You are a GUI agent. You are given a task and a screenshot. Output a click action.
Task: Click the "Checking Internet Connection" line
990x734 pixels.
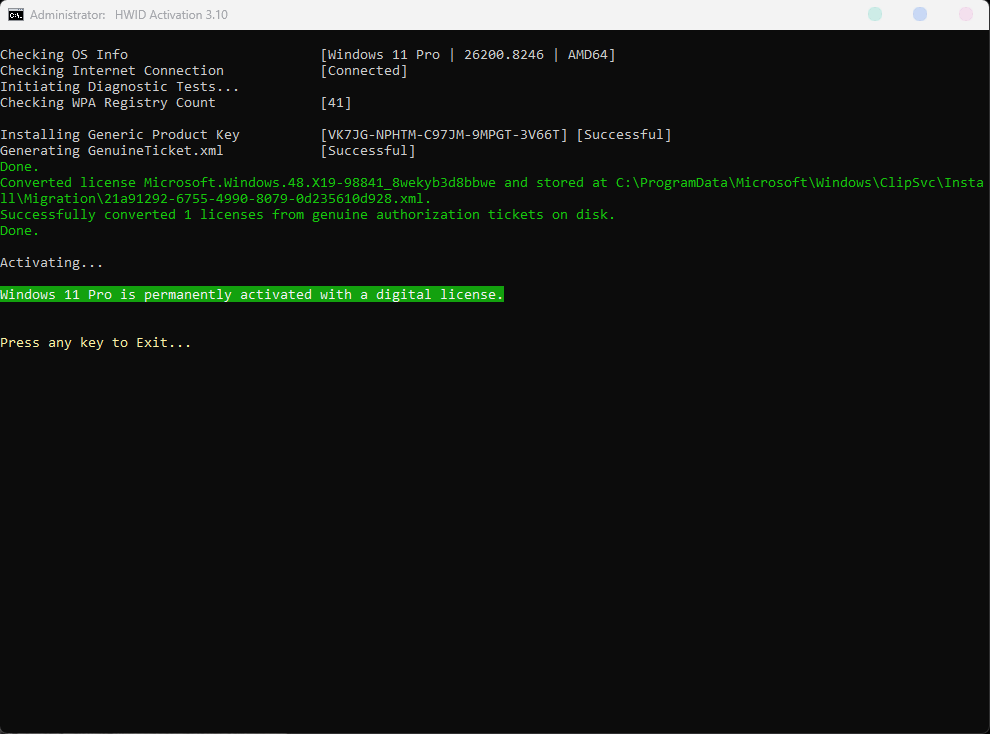(112, 71)
